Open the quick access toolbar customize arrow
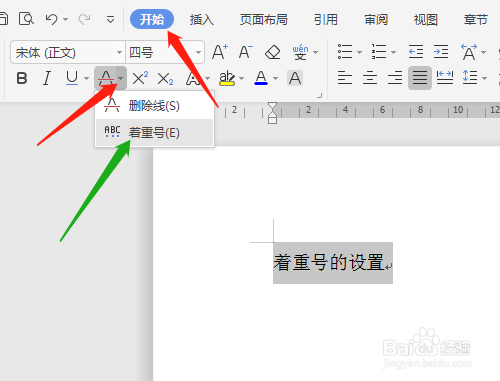Image resolution: width=500 pixels, height=381 pixels. pyautogui.click(x=110, y=20)
